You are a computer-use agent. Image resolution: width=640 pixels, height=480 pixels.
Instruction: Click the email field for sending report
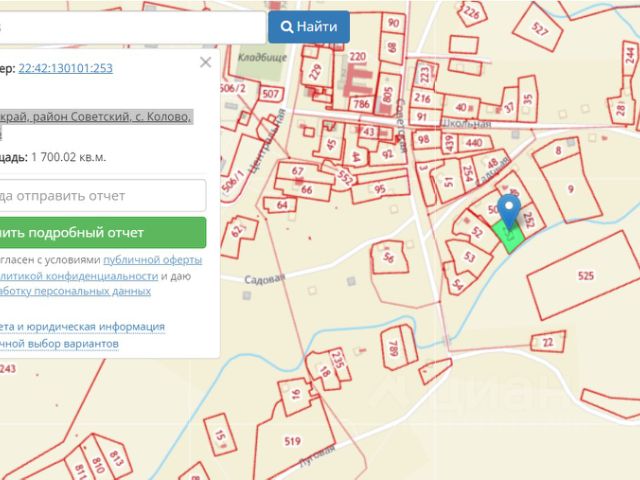click(100, 195)
